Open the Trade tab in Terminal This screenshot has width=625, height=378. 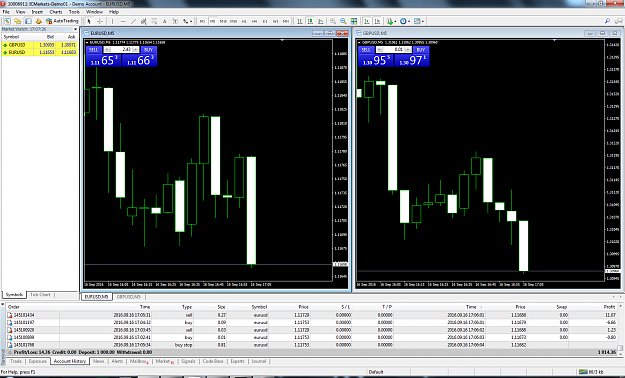(16, 361)
